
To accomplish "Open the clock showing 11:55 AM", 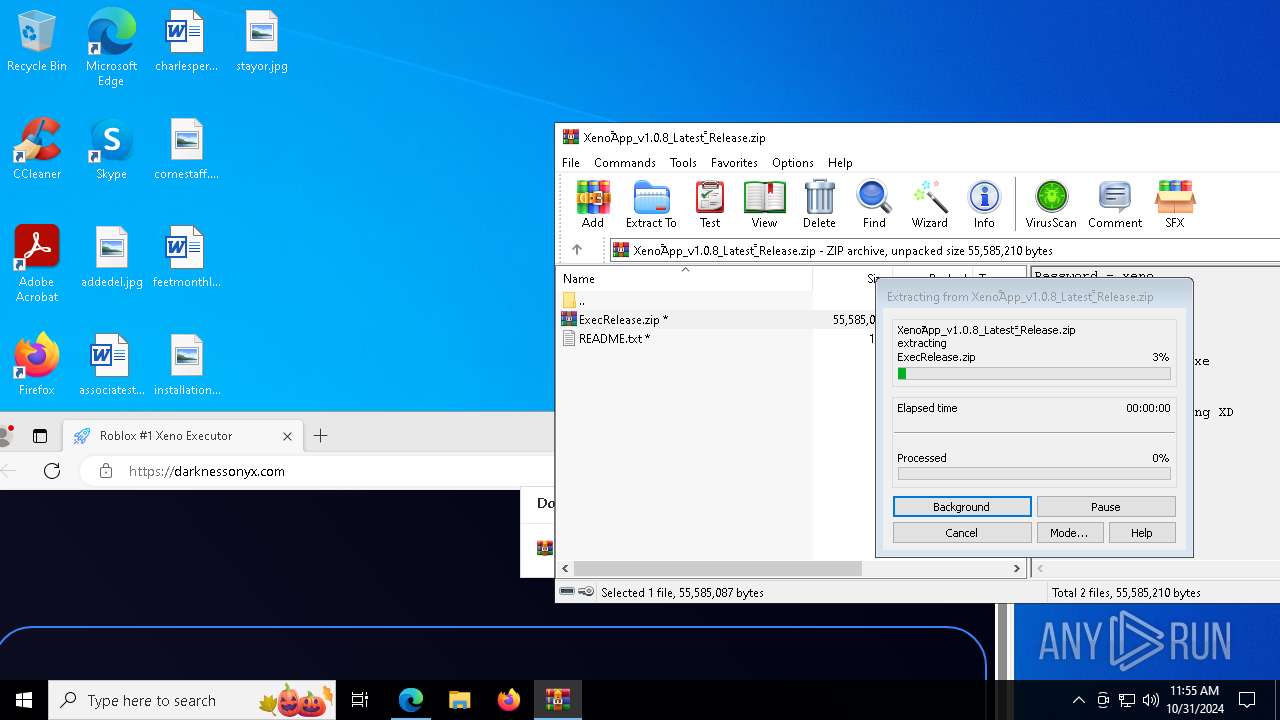I will click(x=1194, y=700).
